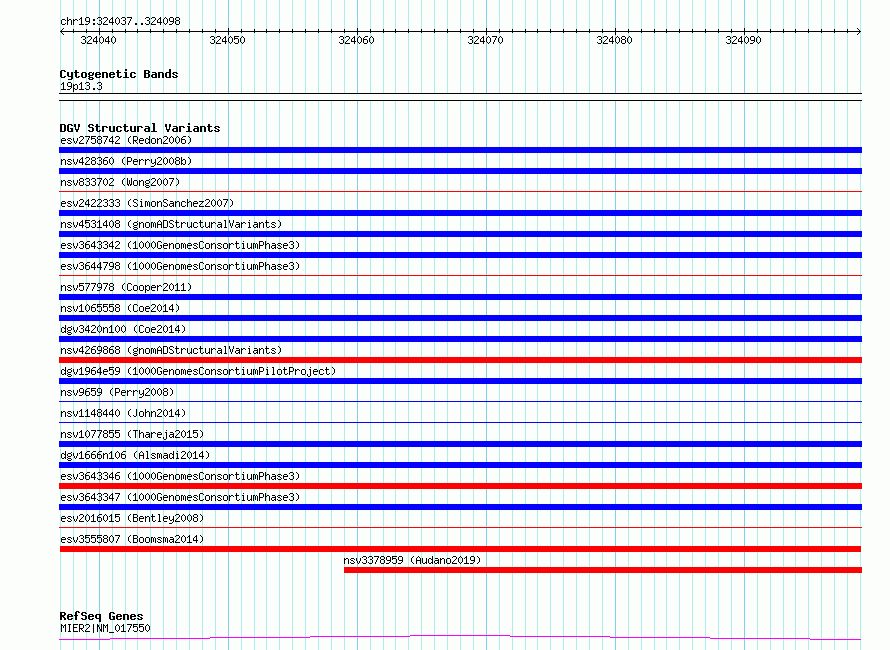Image resolution: width=890 pixels, height=650 pixels.
Task: Click ruler position 324070
Action: pos(485,40)
